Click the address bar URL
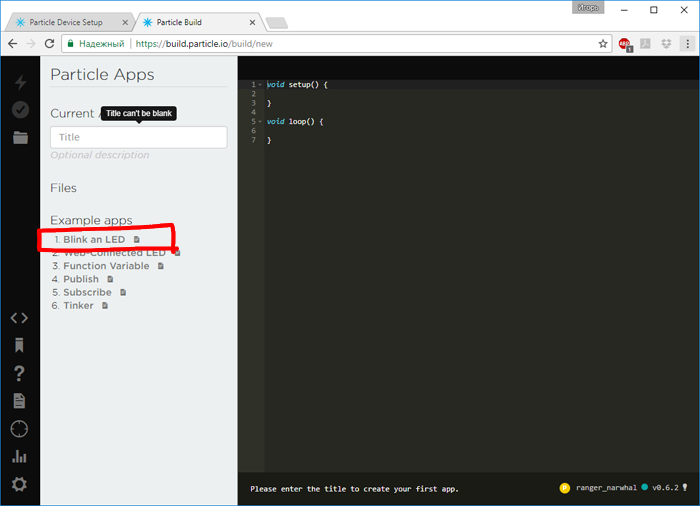The image size is (700, 506). point(204,44)
